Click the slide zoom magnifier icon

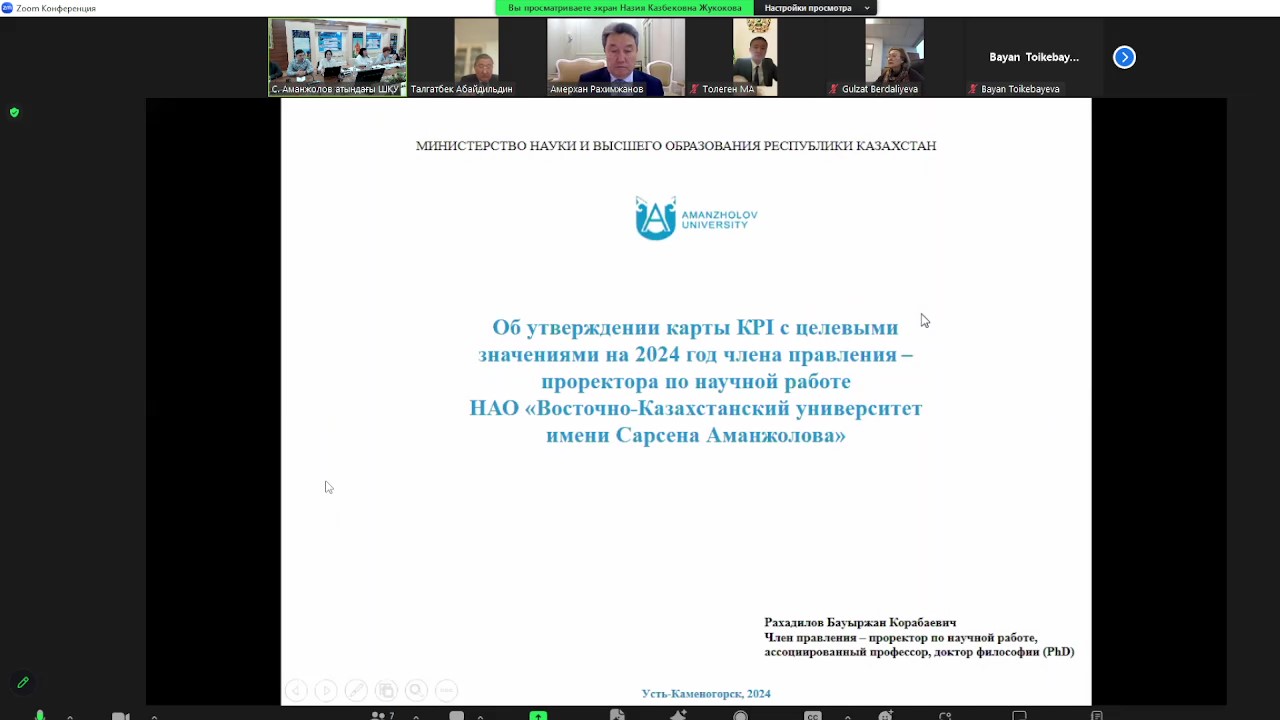[x=416, y=690]
